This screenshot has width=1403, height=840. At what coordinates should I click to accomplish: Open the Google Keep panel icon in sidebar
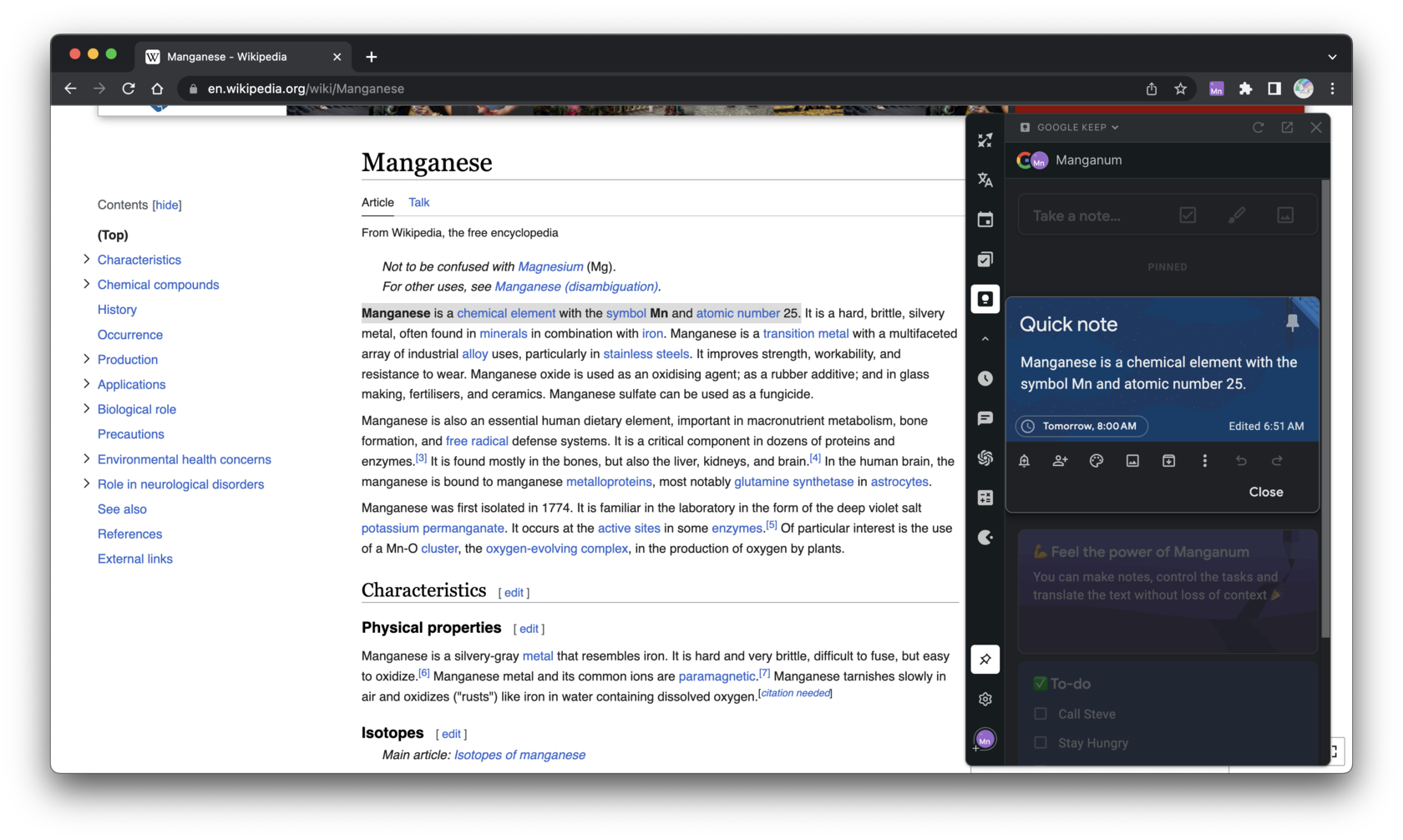(985, 298)
